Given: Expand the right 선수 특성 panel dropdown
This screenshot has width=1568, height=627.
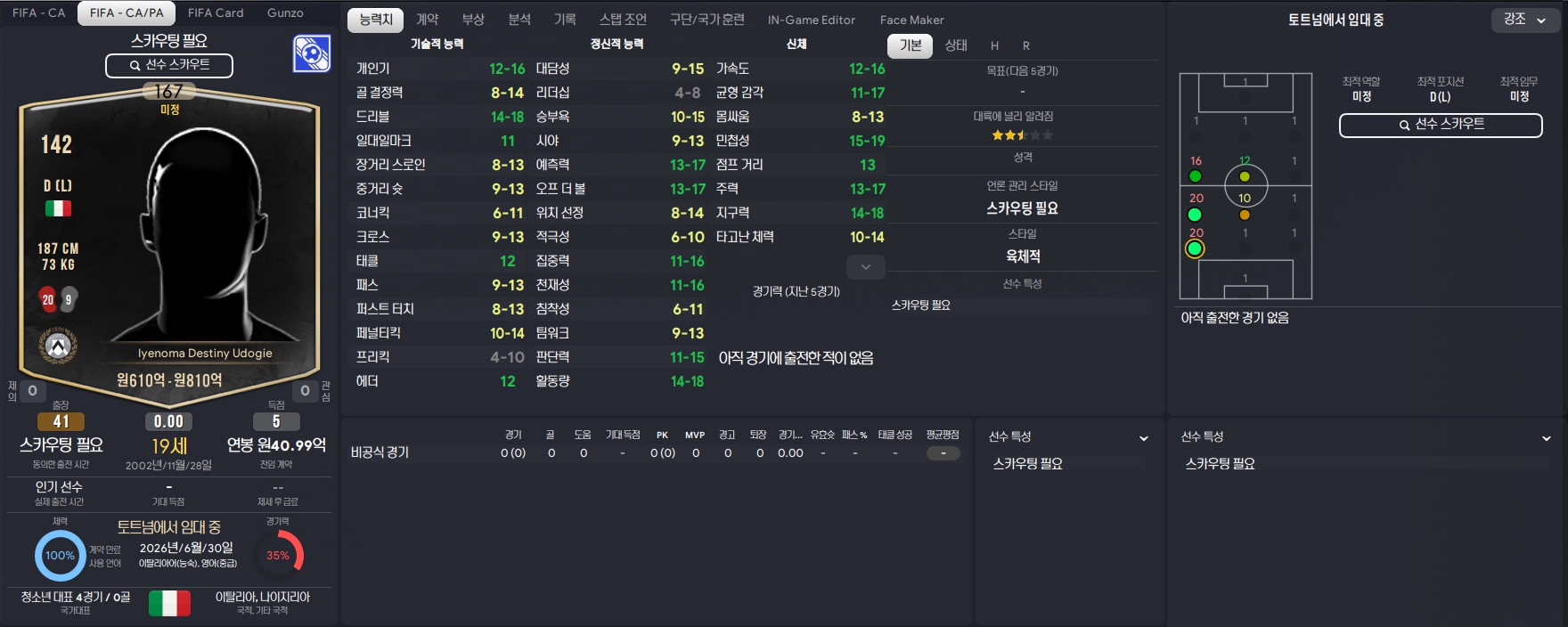Looking at the screenshot, I should click(x=1547, y=438).
